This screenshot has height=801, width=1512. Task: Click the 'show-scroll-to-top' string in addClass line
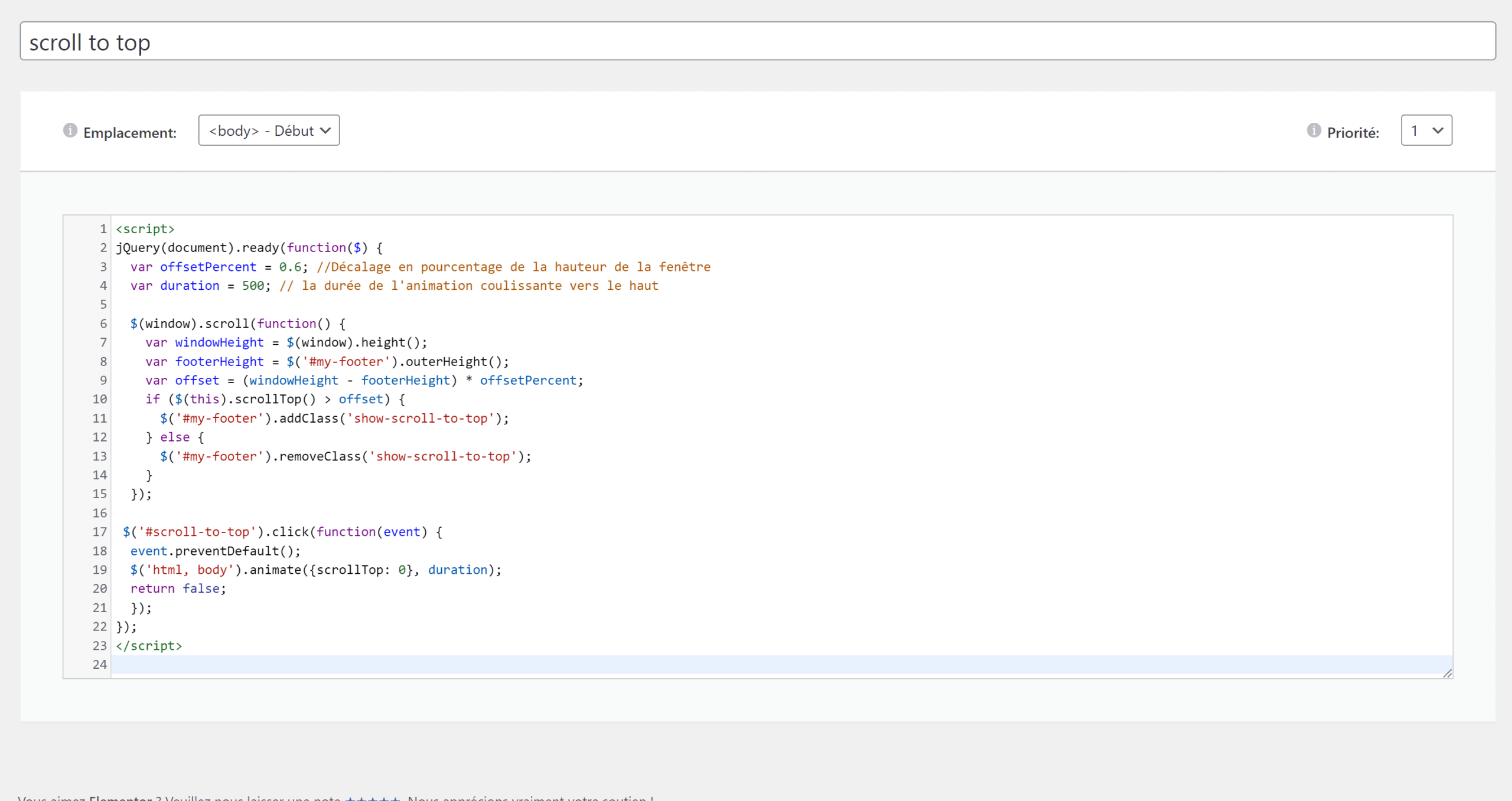(420, 419)
